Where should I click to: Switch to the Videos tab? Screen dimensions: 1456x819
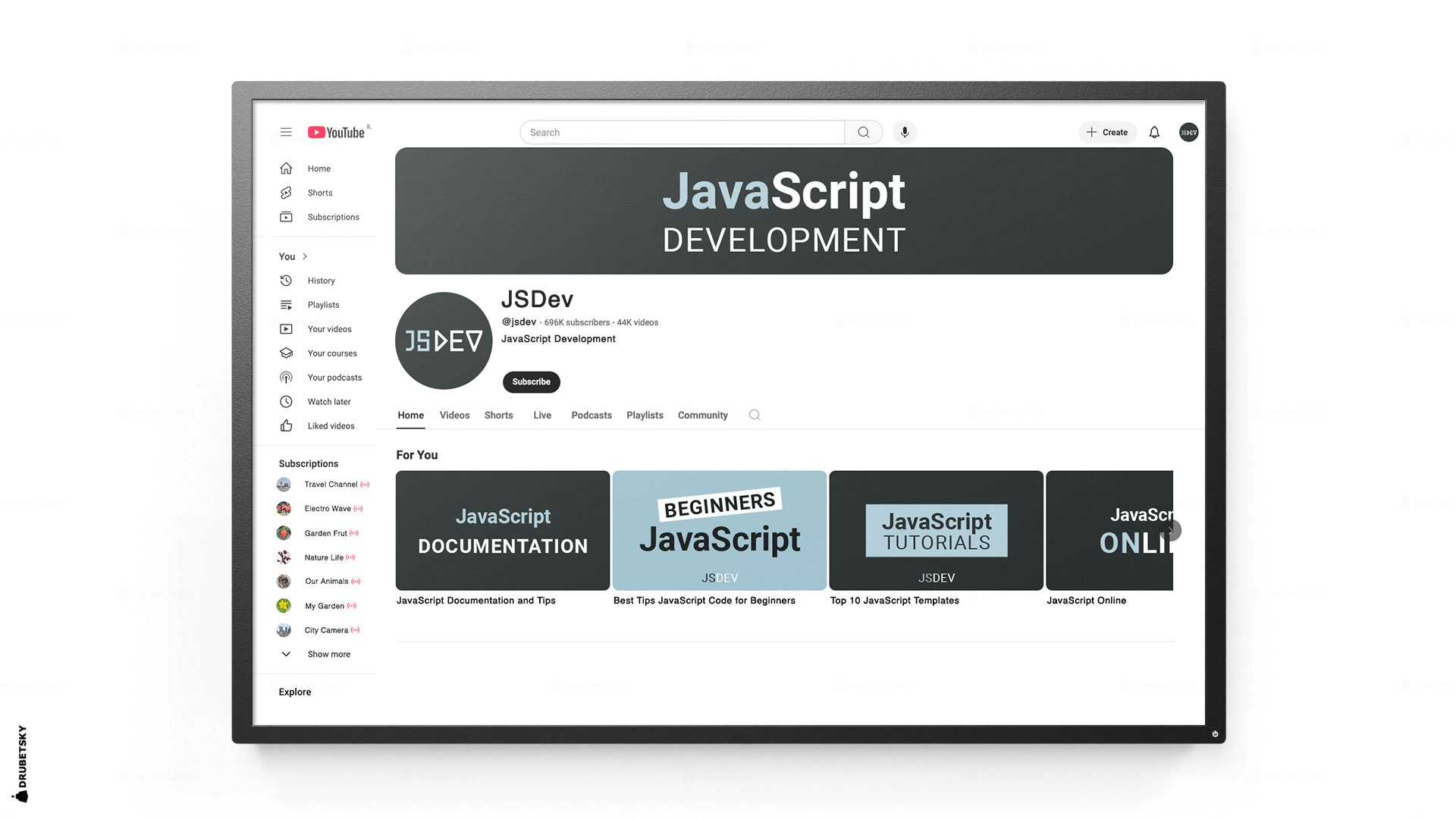click(454, 415)
